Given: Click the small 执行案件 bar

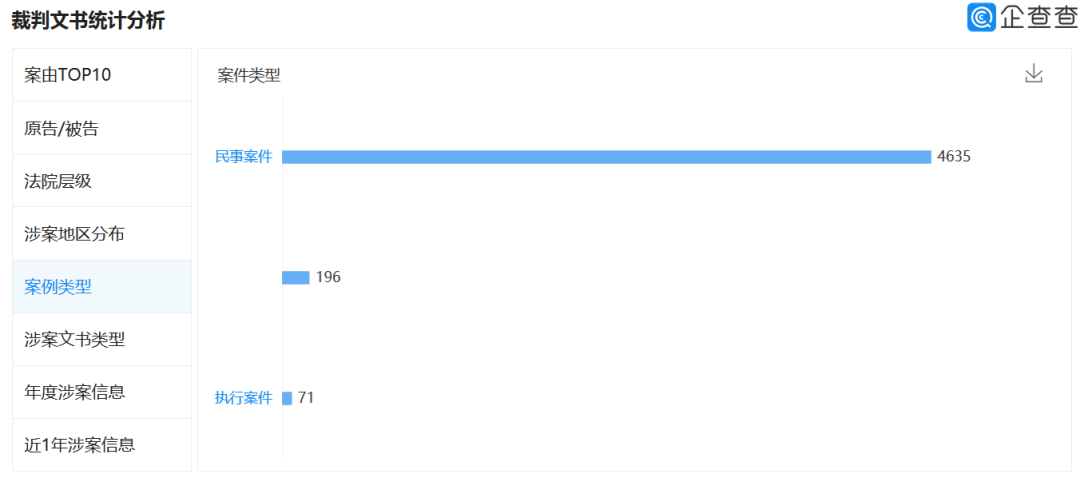Looking at the screenshot, I should click(x=287, y=398).
